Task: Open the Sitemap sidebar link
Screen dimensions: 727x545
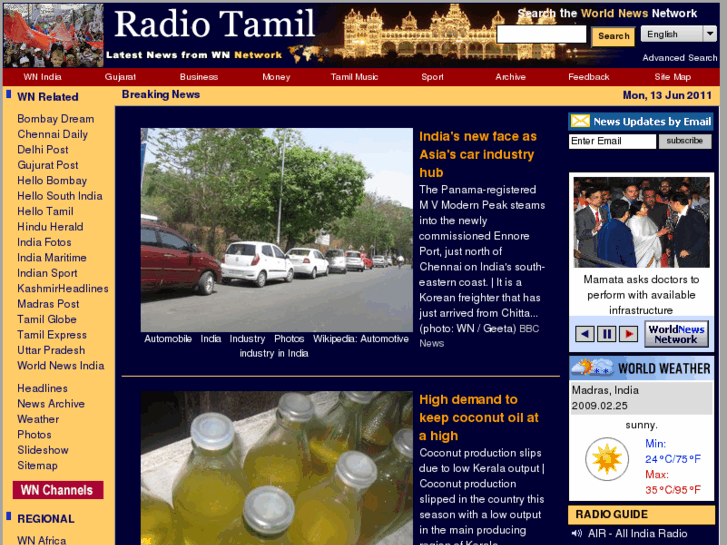Action: click(37, 465)
